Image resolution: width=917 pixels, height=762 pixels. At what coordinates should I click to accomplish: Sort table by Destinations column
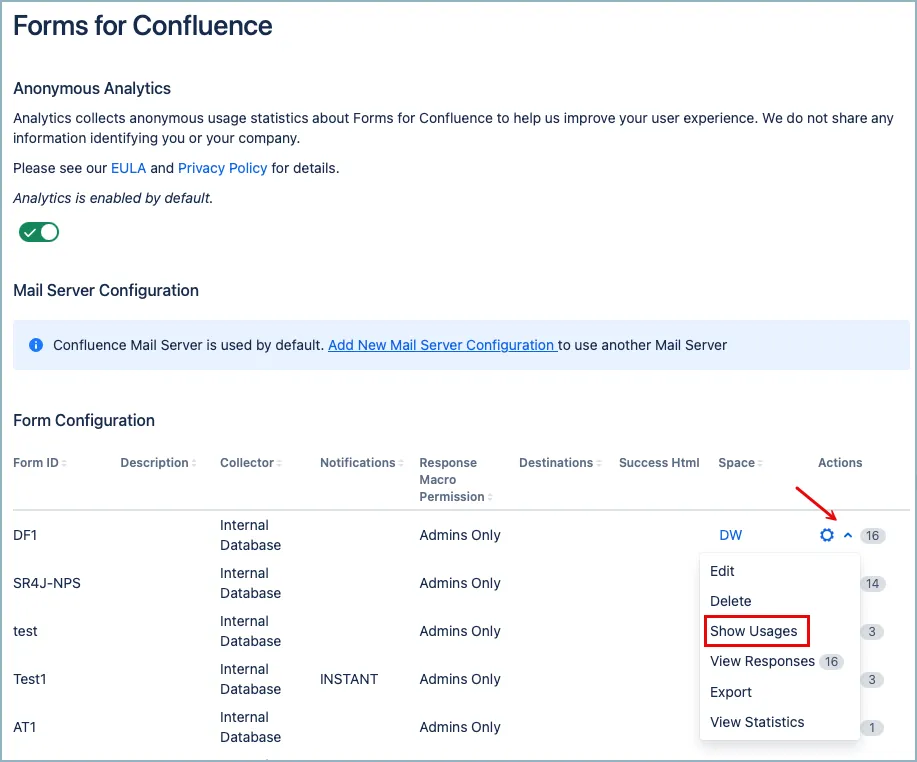[x=560, y=463]
